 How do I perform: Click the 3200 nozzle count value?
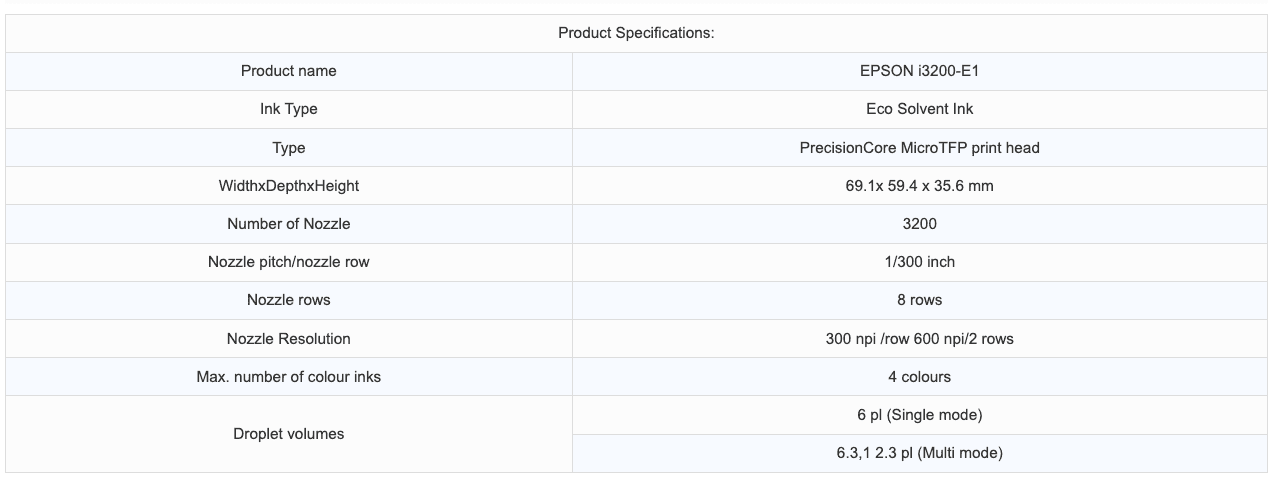(919, 224)
